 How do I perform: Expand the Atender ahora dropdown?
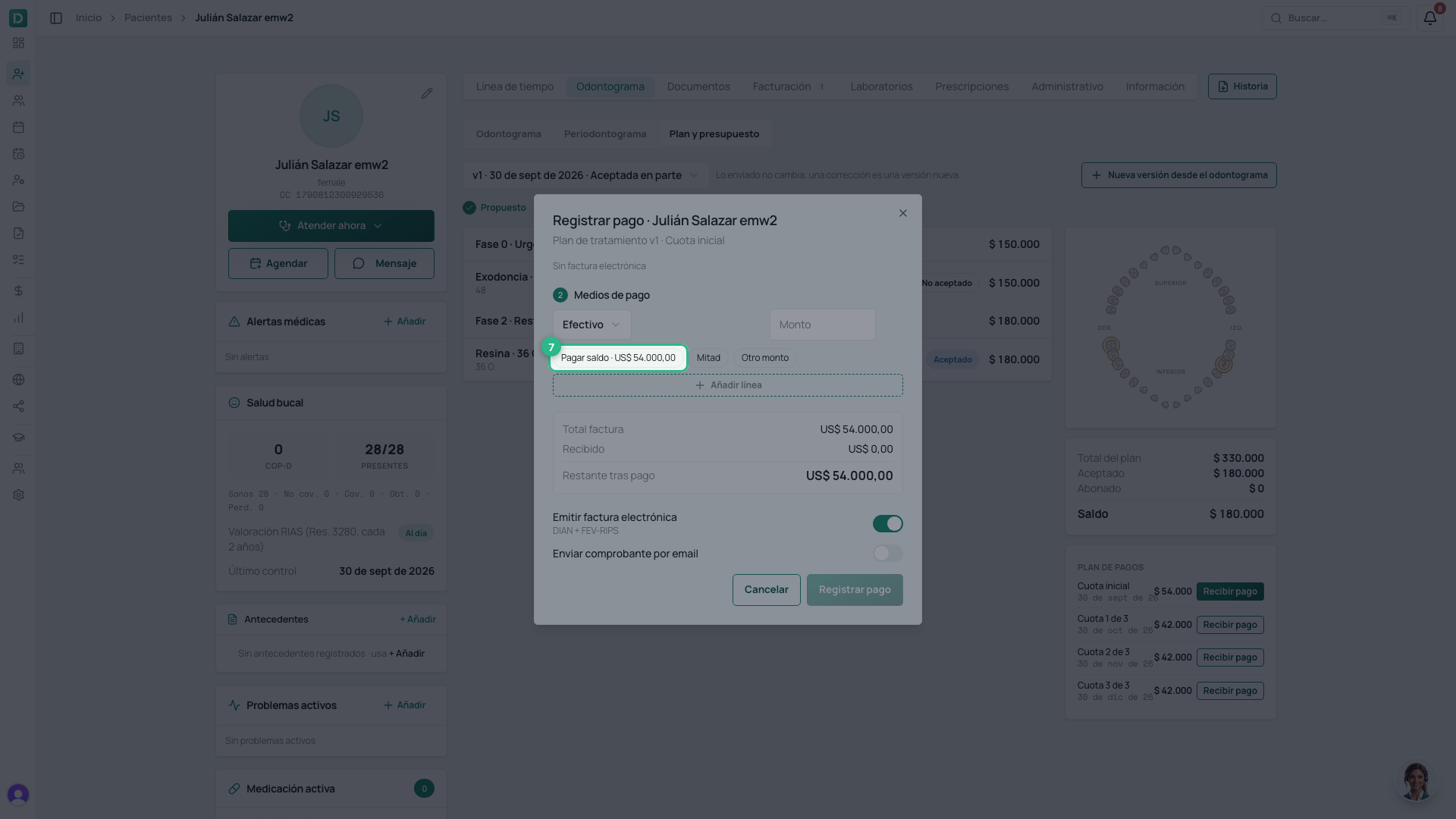(331, 226)
